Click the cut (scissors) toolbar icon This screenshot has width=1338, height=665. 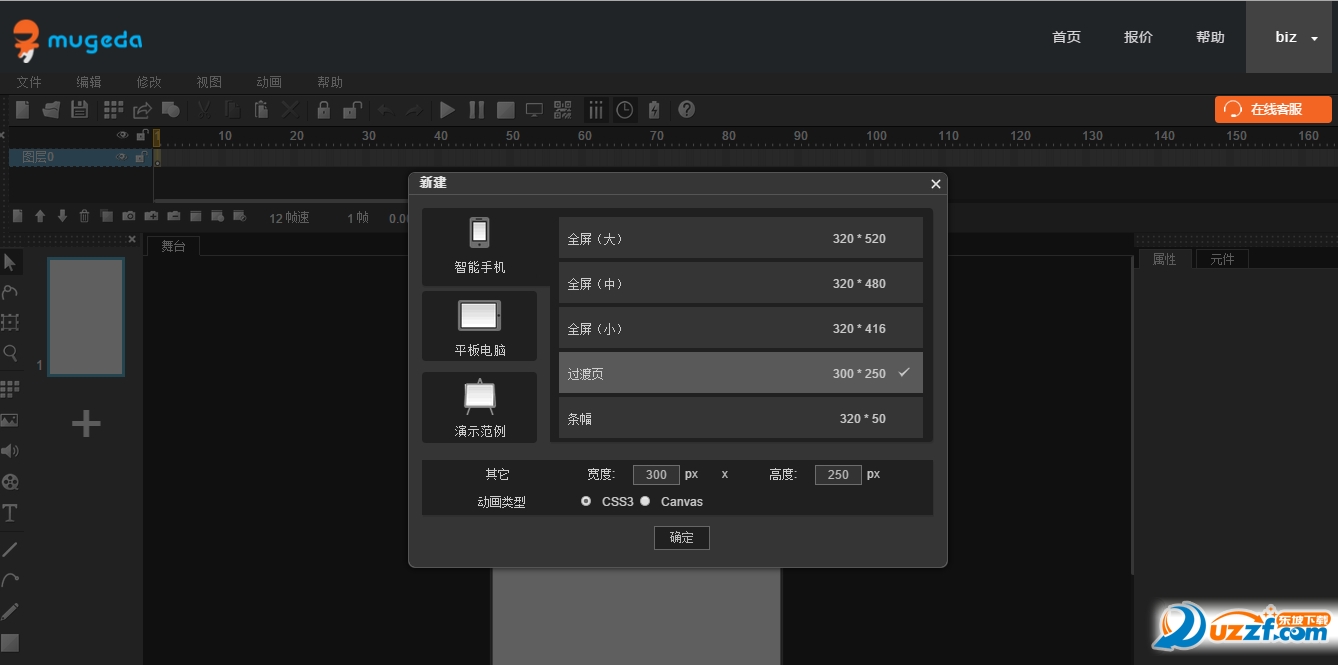[204, 110]
